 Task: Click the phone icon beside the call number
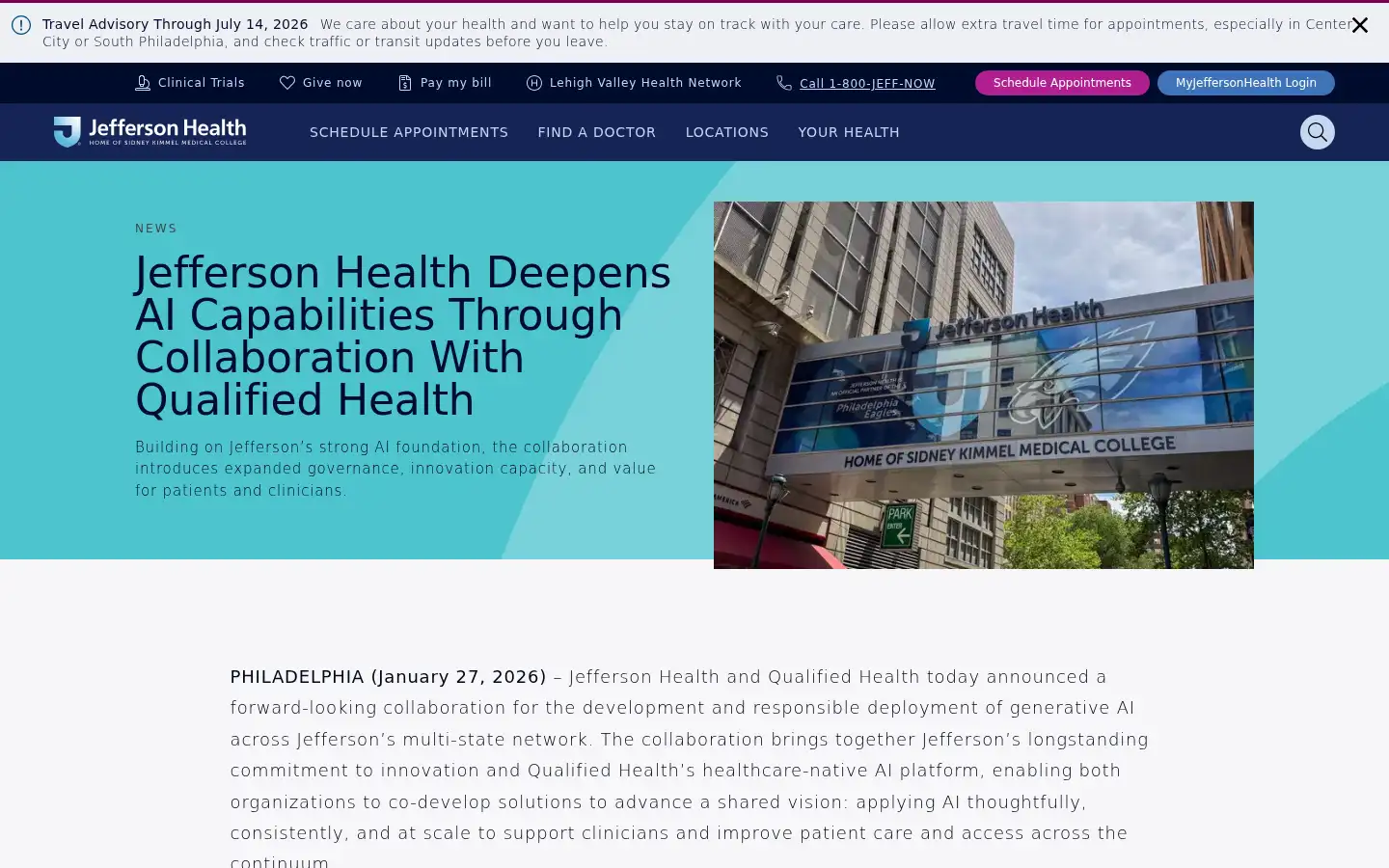pyautogui.click(x=784, y=83)
